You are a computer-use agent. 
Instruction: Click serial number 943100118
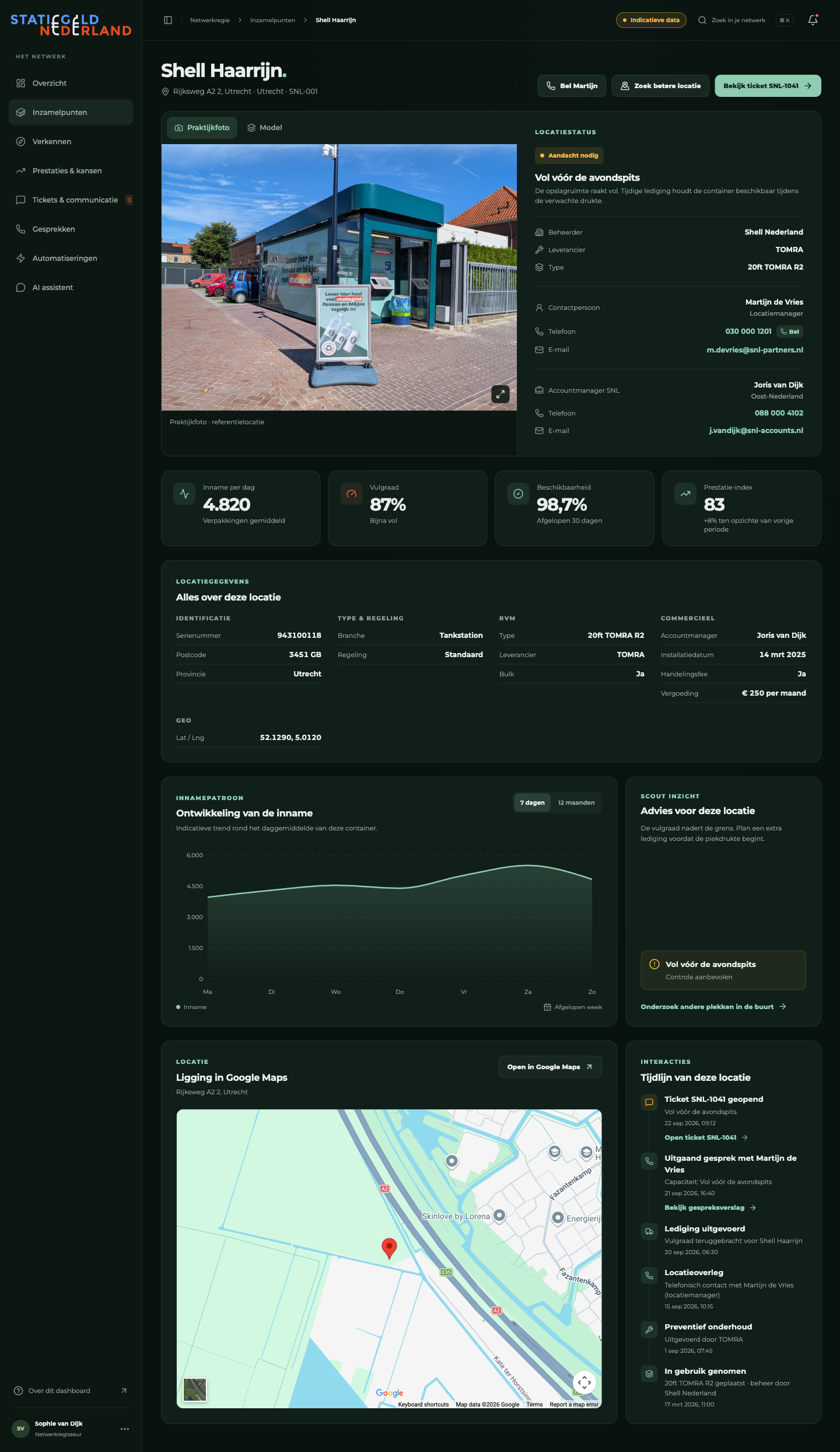tap(299, 636)
